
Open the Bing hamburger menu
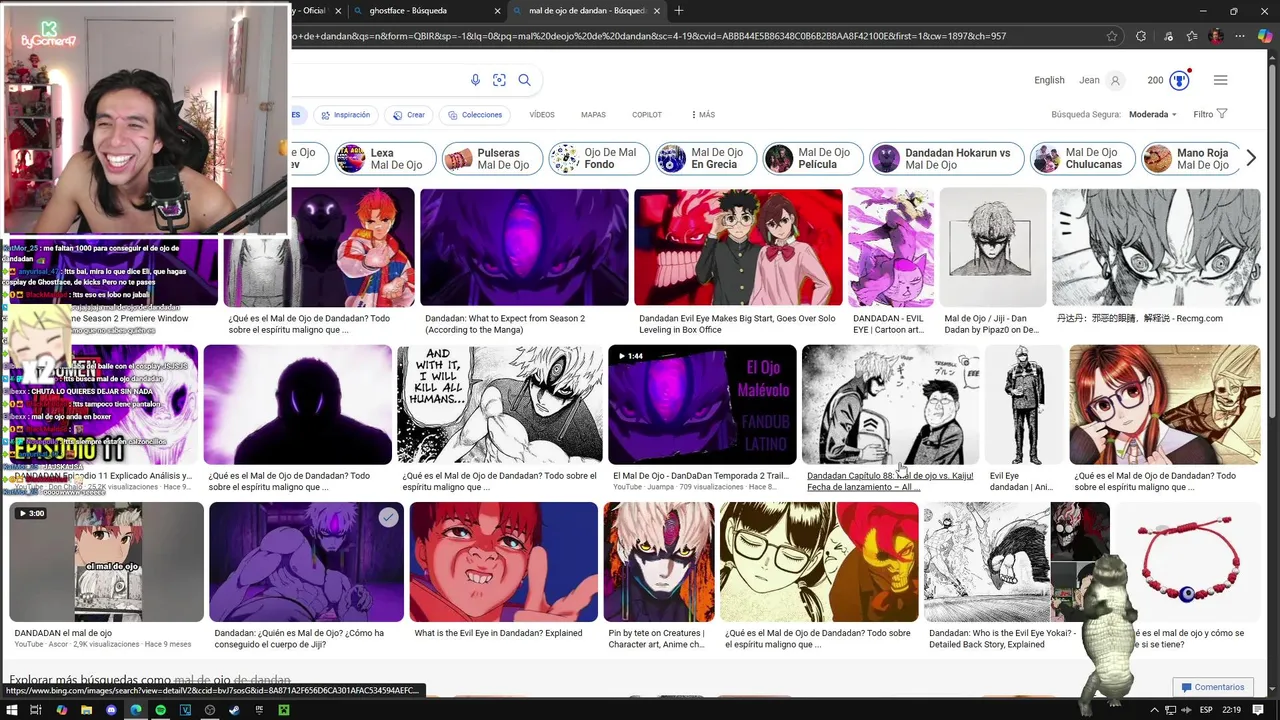1220,80
